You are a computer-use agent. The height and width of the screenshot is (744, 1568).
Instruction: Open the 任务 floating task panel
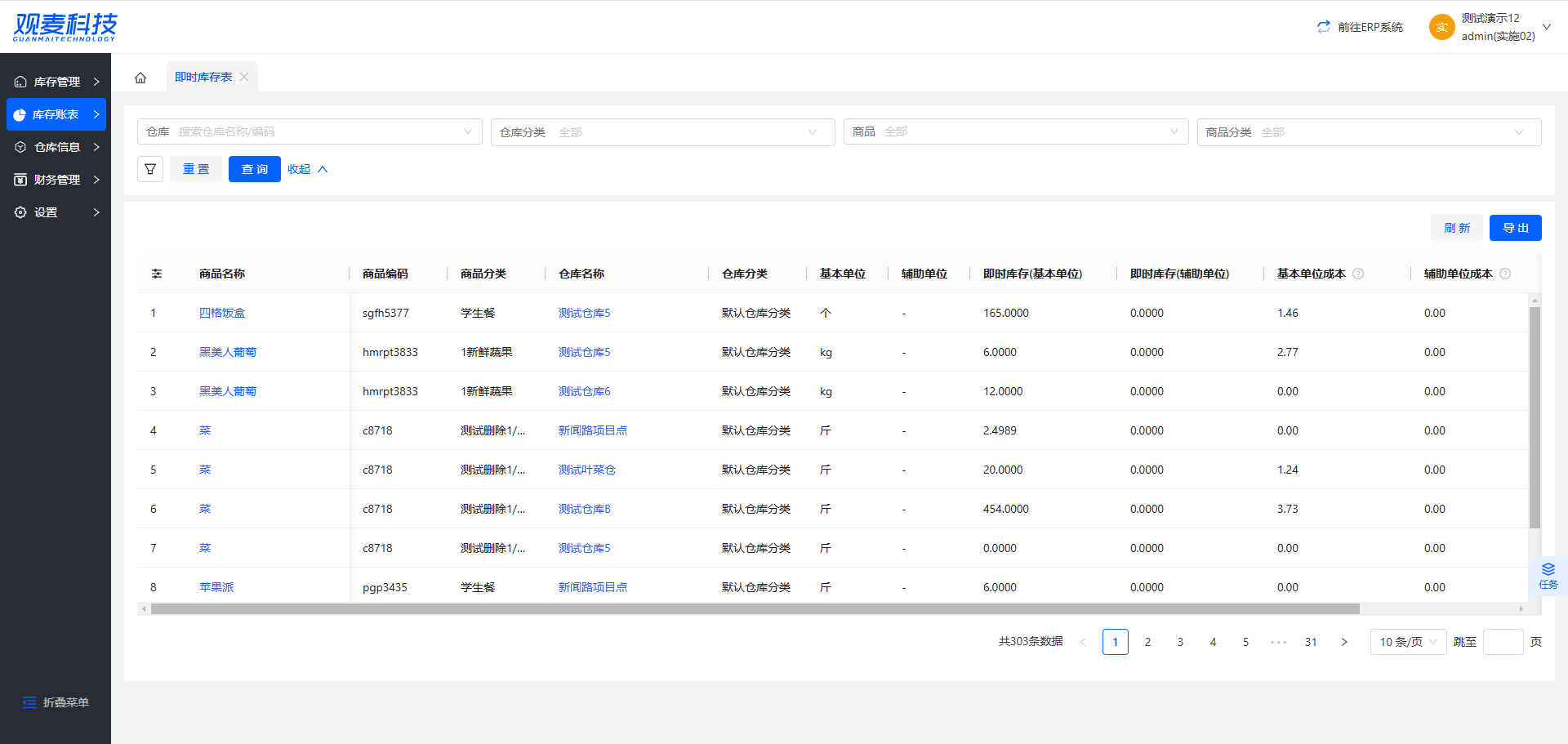point(1548,576)
